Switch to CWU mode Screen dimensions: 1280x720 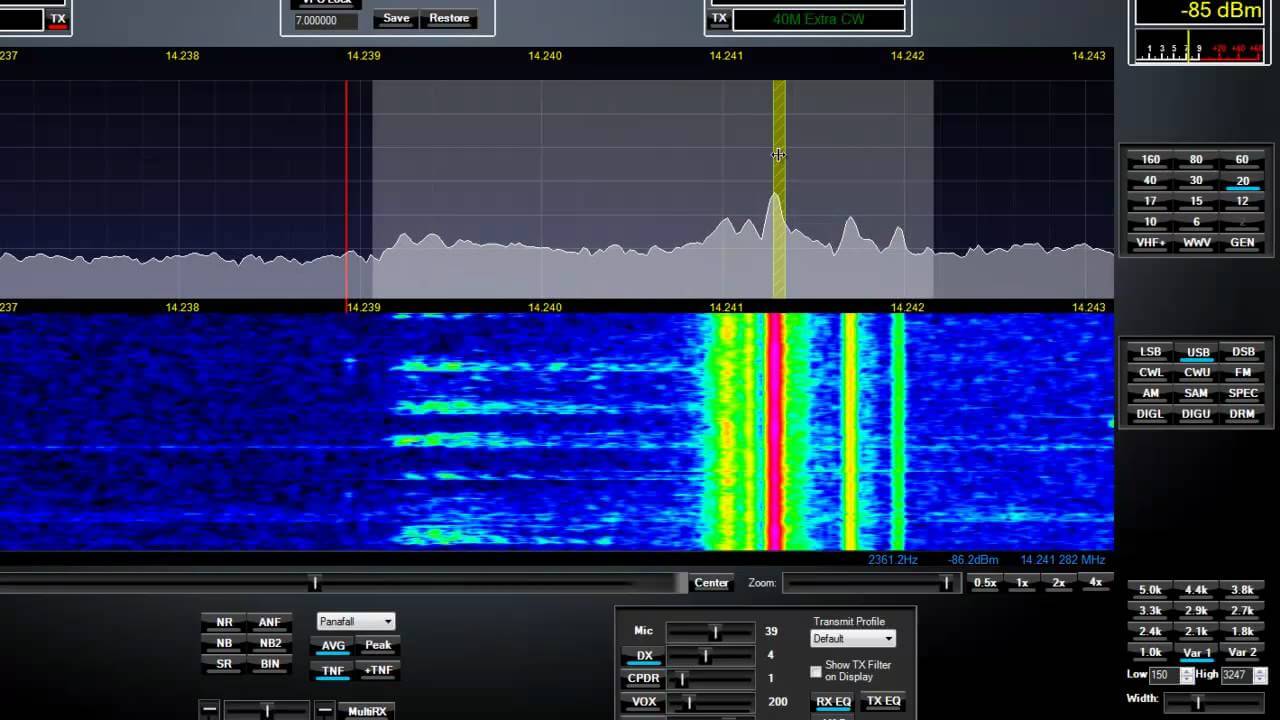pyautogui.click(x=1196, y=372)
